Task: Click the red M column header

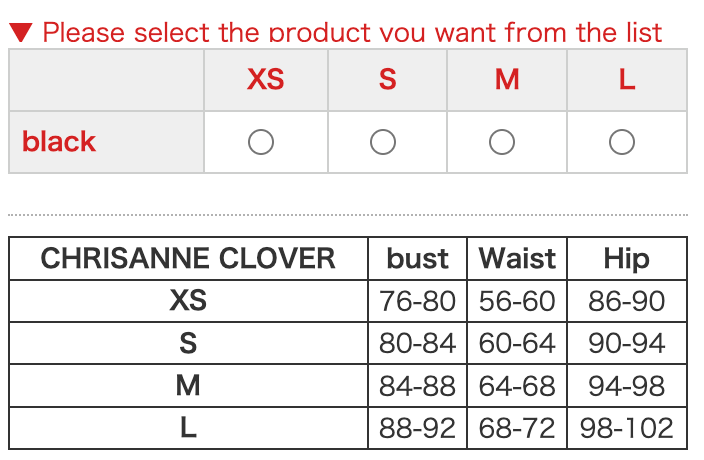Action: click(x=507, y=80)
